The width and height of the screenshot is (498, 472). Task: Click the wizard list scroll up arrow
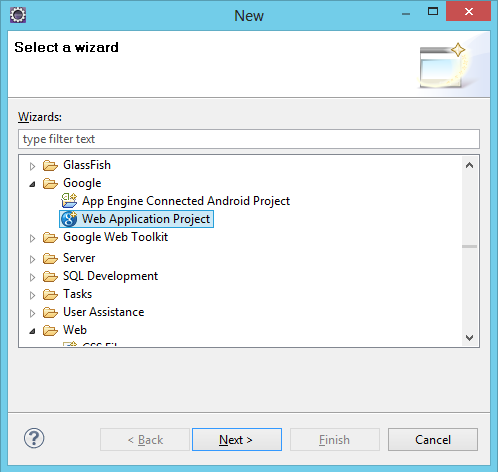[x=469, y=165]
